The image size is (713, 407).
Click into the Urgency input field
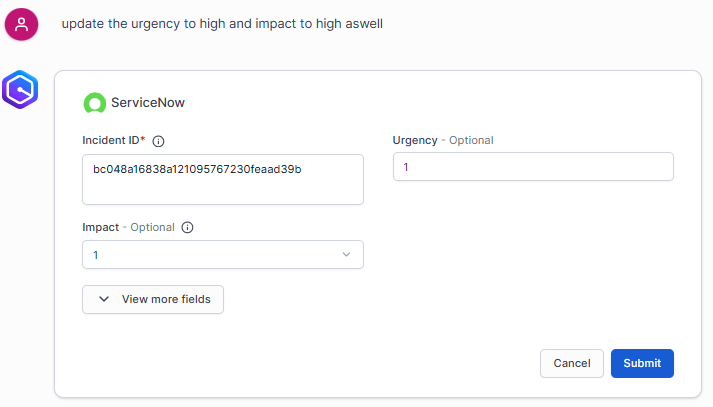tap(532, 167)
